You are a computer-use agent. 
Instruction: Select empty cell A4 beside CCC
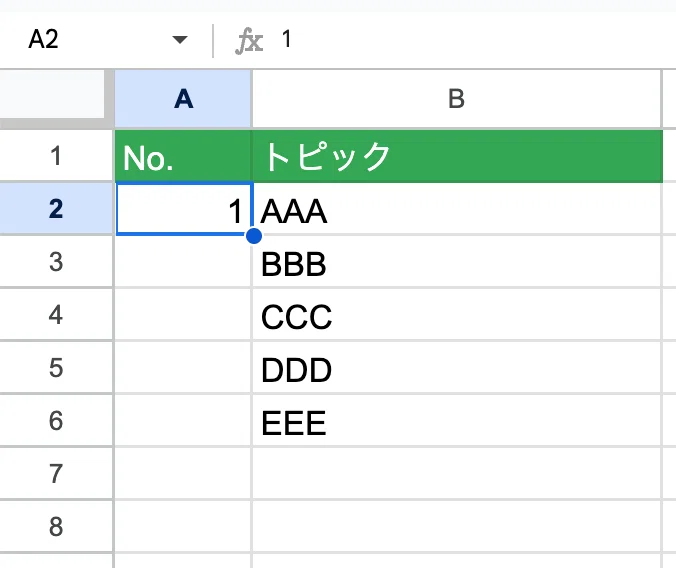click(x=183, y=315)
